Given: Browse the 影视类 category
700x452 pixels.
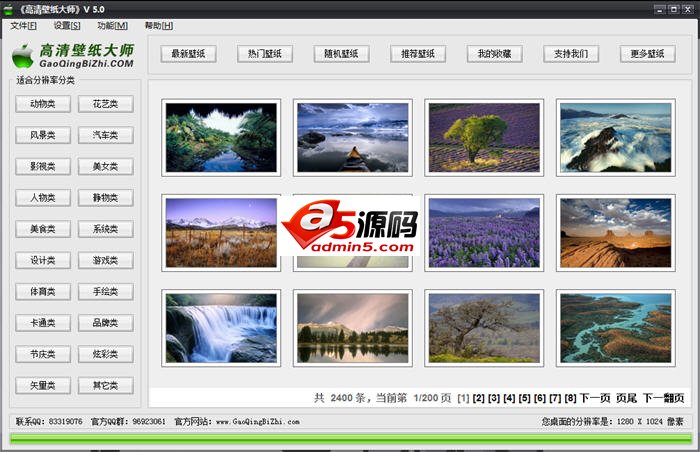Looking at the screenshot, I should [x=43, y=167].
